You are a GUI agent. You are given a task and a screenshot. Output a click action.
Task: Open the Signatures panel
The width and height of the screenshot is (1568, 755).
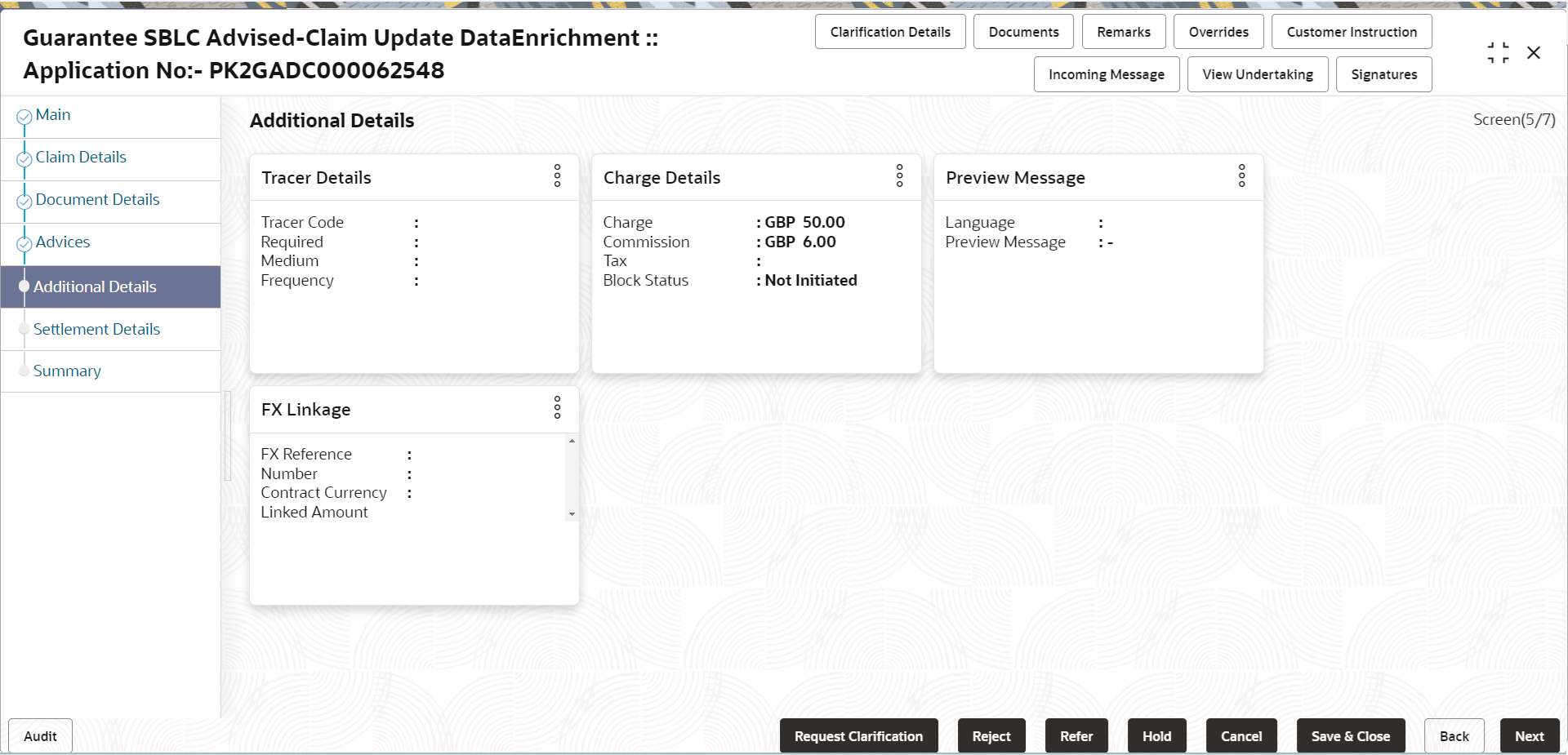(x=1384, y=74)
